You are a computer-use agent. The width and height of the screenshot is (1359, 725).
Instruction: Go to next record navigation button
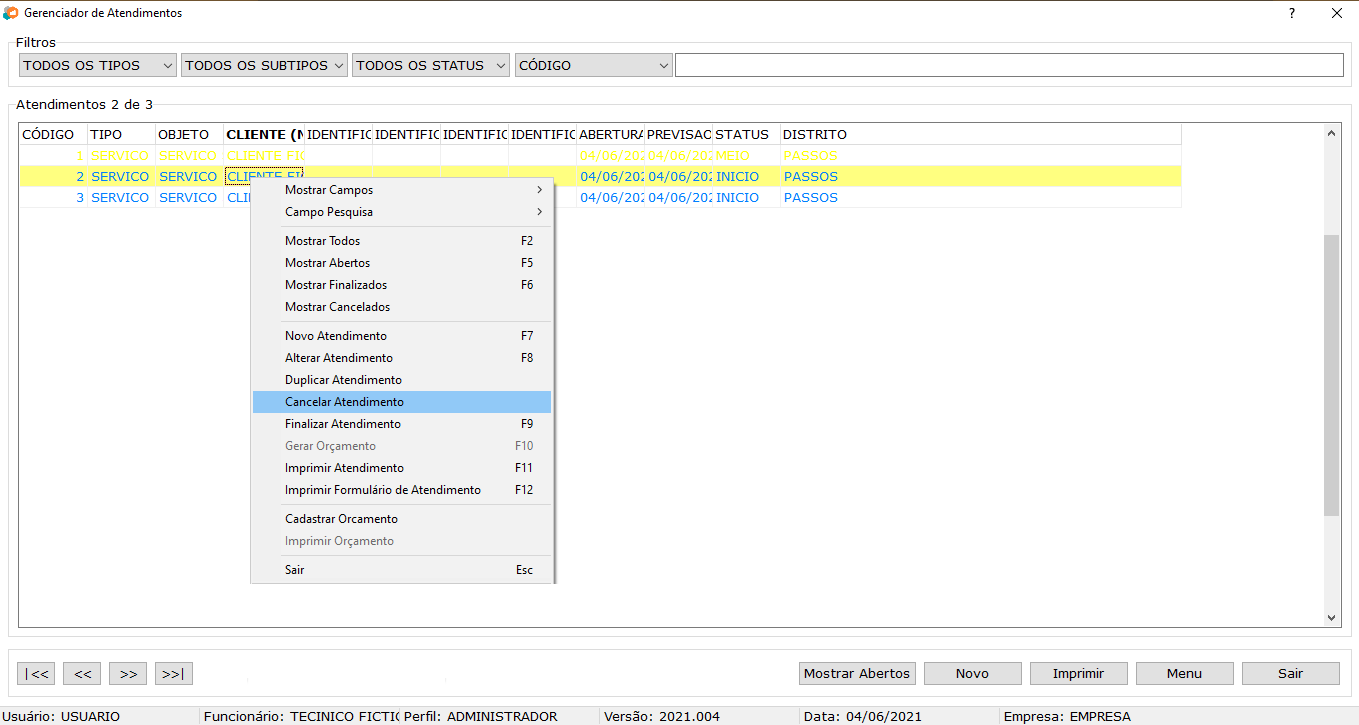tap(129, 674)
